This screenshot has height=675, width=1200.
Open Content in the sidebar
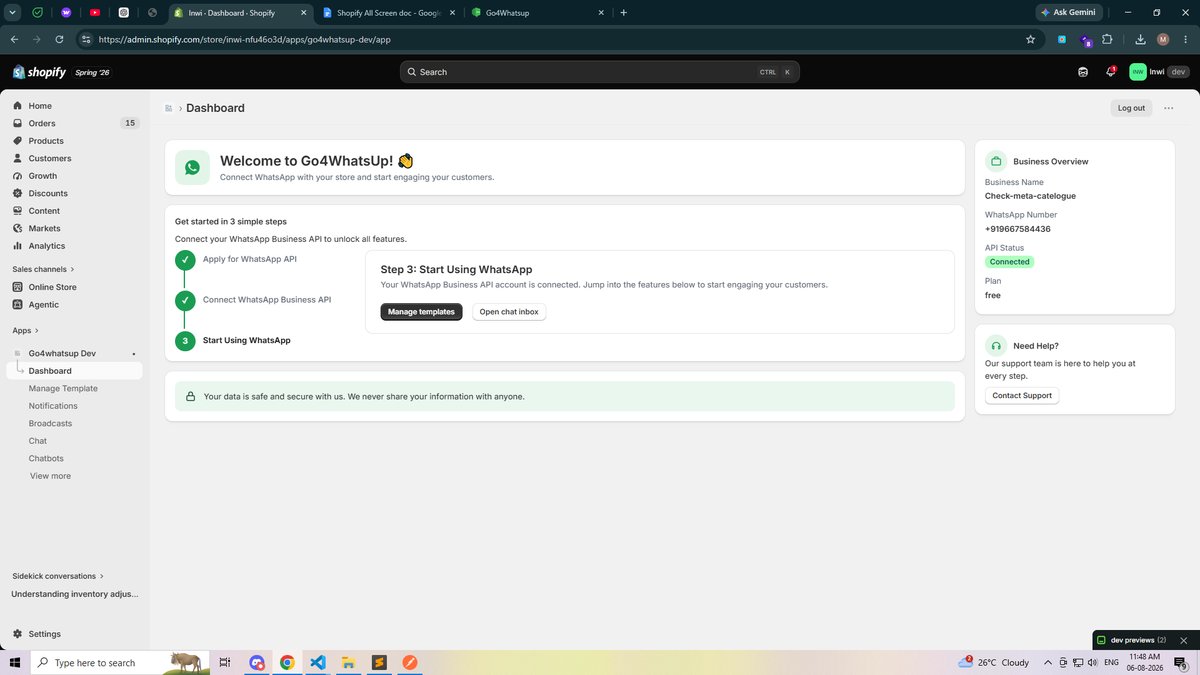tap(44, 211)
